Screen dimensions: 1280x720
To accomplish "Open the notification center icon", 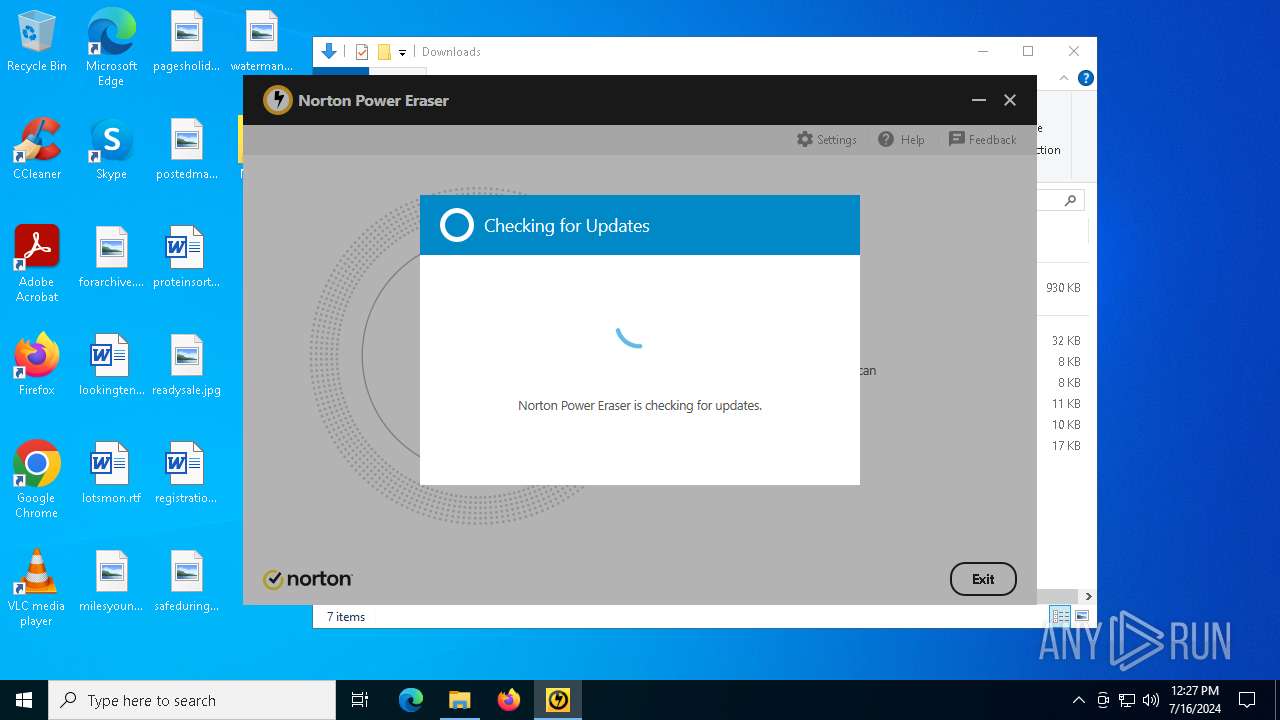I will point(1247,700).
